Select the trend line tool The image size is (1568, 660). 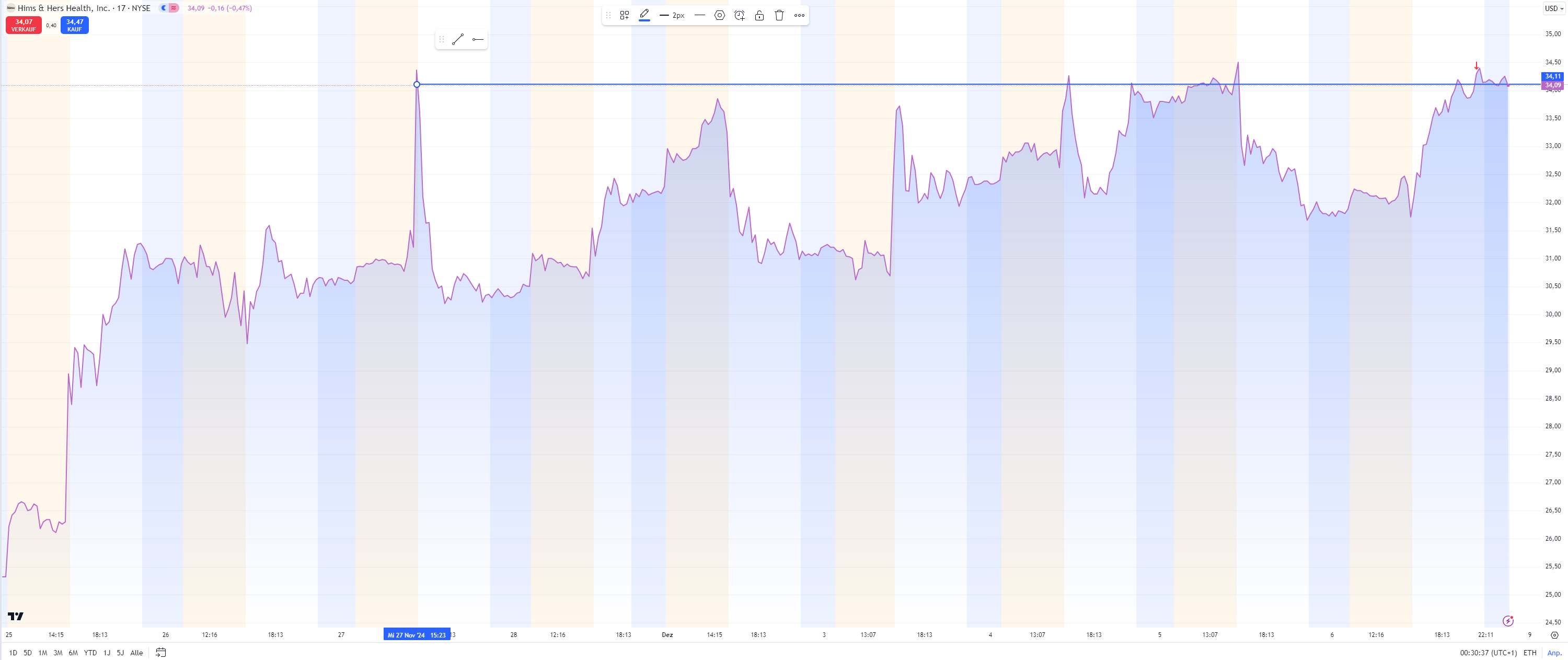(x=458, y=40)
